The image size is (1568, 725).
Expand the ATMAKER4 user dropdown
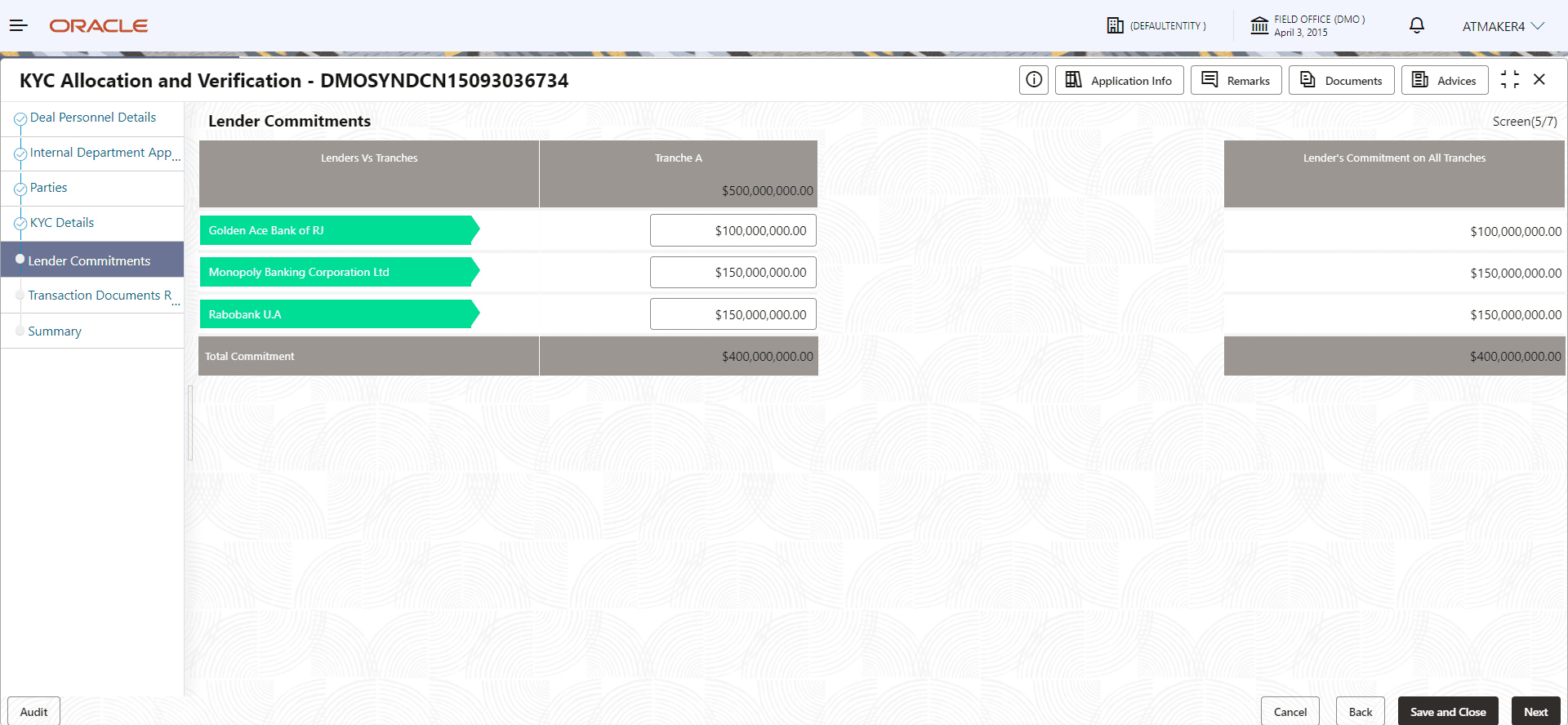pyautogui.click(x=1503, y=26)
